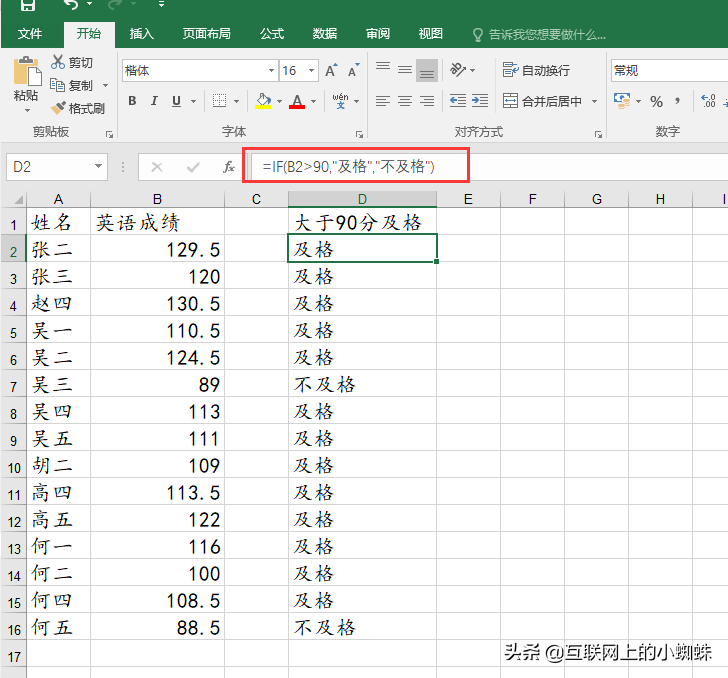This screenshot has width=728, height=678.
Task: Switch to the 插入 tab
Action: coord(142,33)
